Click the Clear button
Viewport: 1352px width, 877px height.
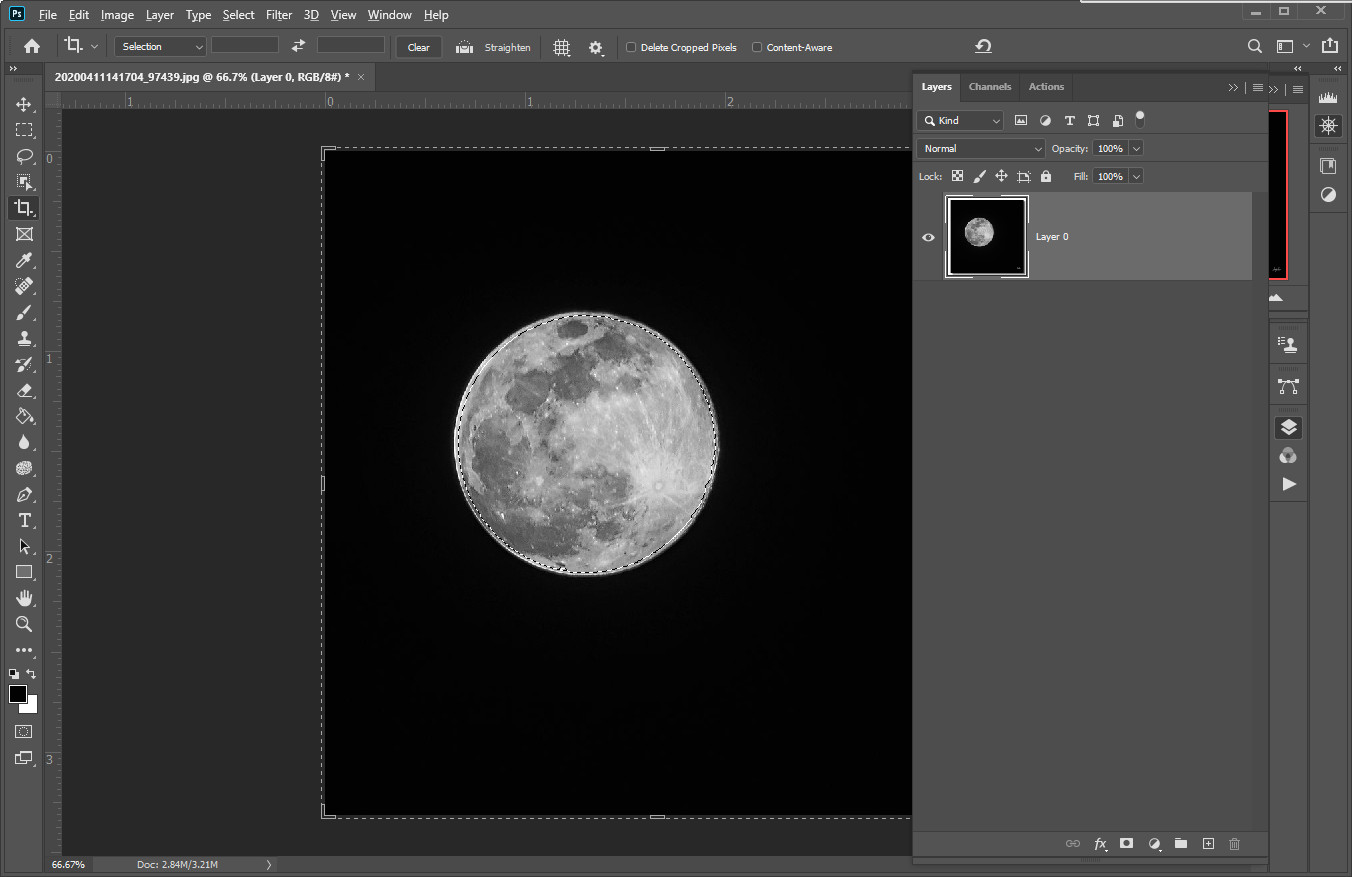419,47
